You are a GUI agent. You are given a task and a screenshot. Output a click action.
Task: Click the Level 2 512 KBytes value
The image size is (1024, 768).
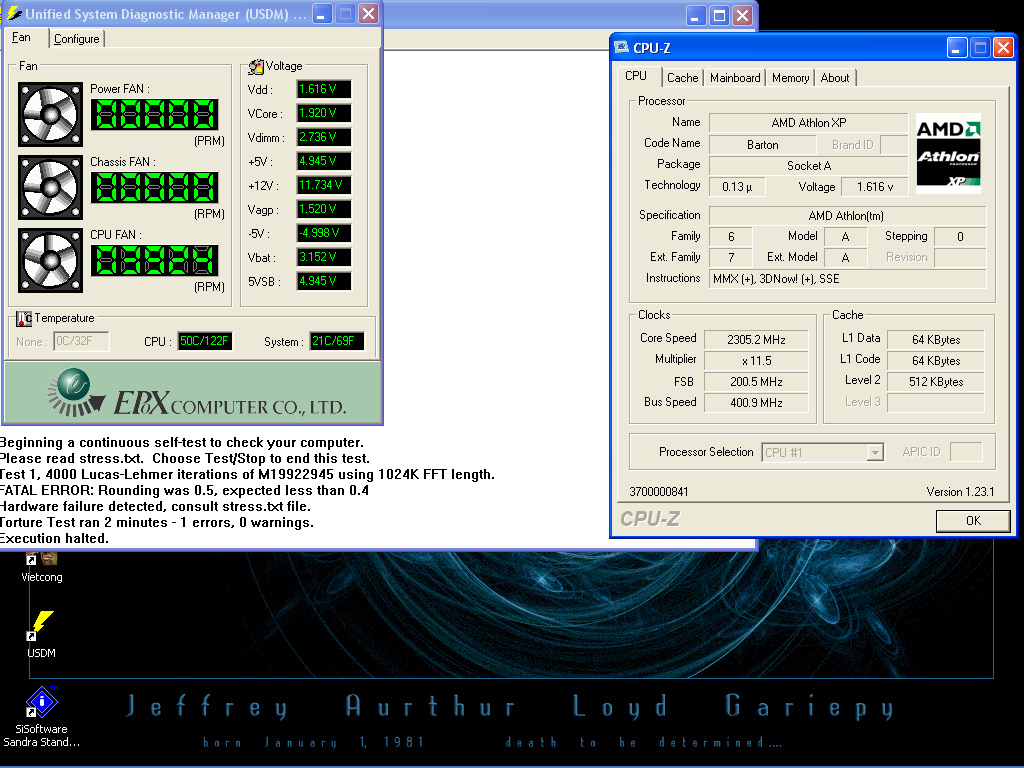(936, 381)
